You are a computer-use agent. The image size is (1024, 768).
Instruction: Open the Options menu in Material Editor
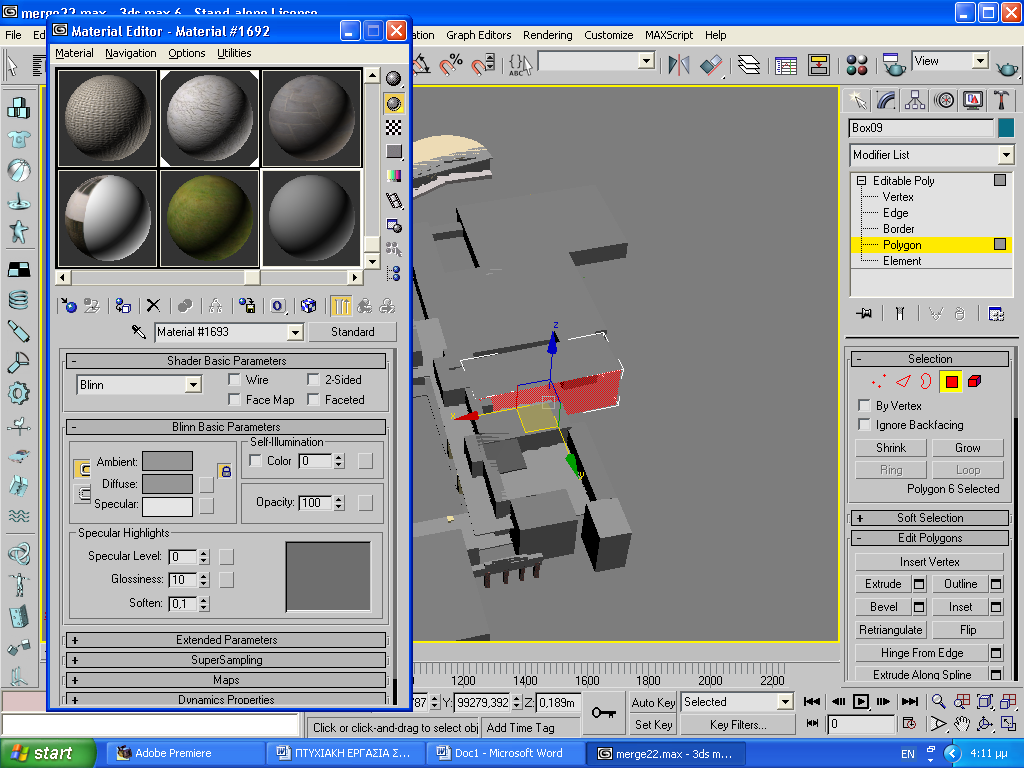(187, 53)
